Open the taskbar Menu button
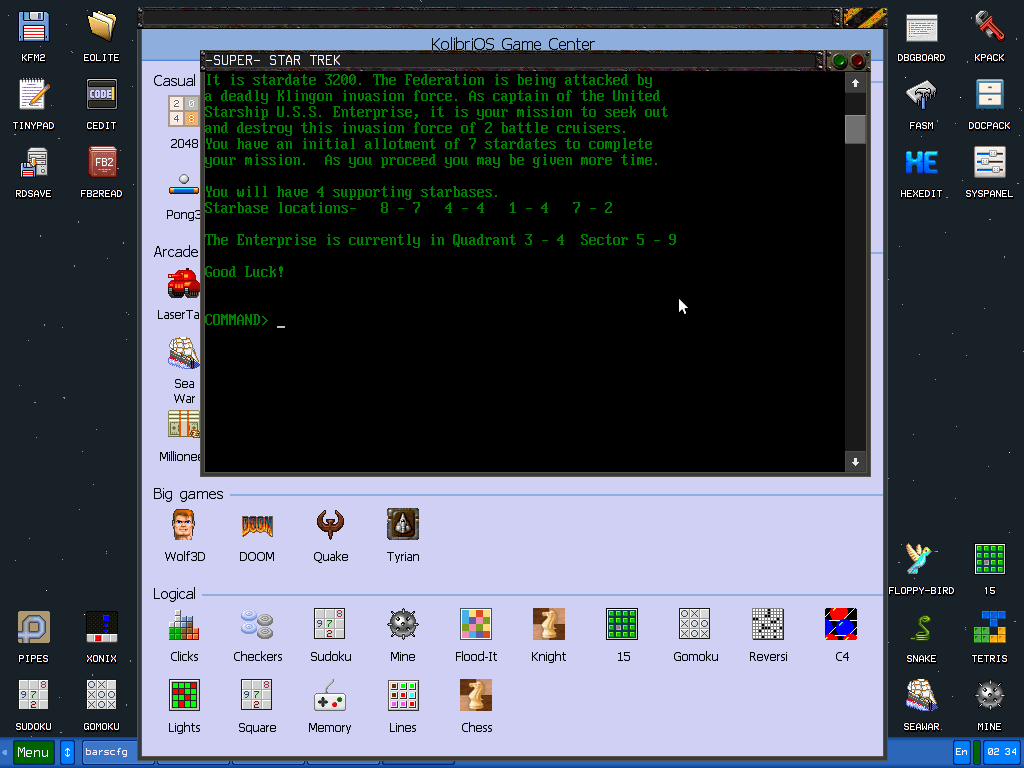 click(x=33, y=752)
